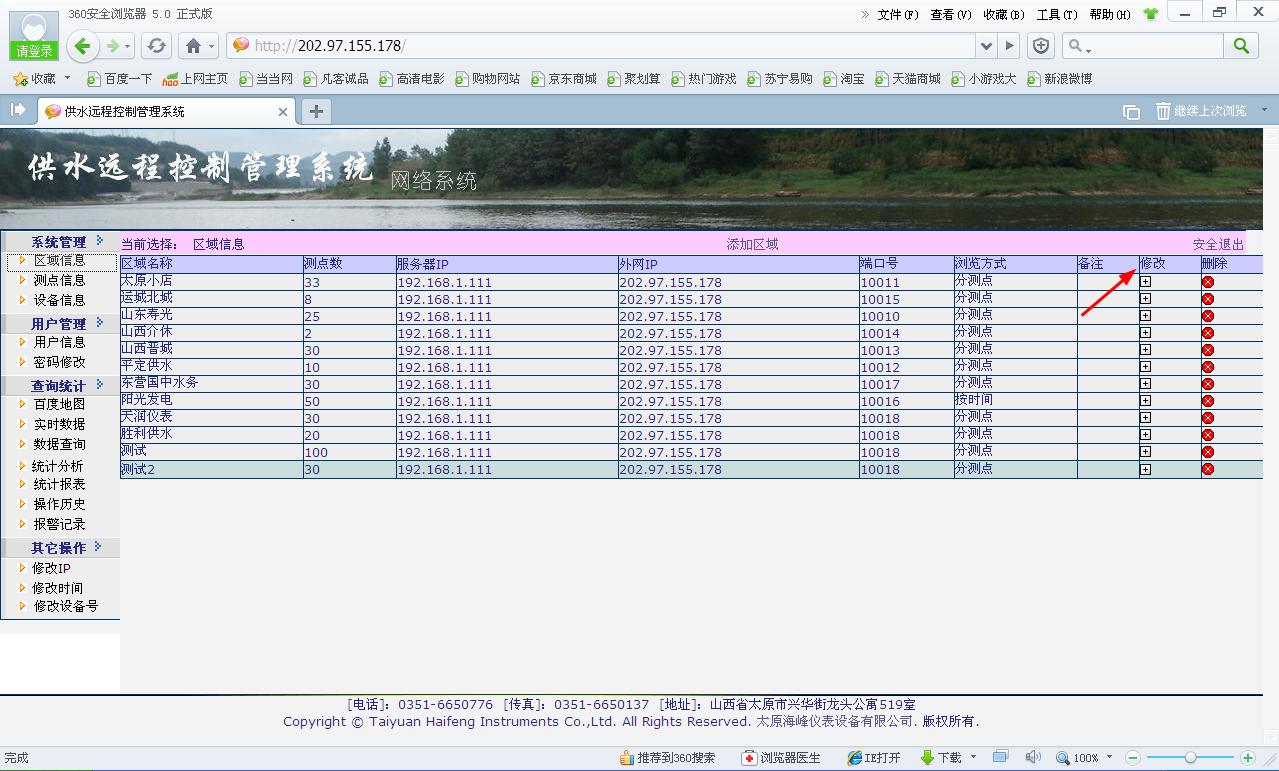Viewport: 1279px width, 771px height.
Task: Open the 京东商城 bookmark
Action: pos(564,78)
